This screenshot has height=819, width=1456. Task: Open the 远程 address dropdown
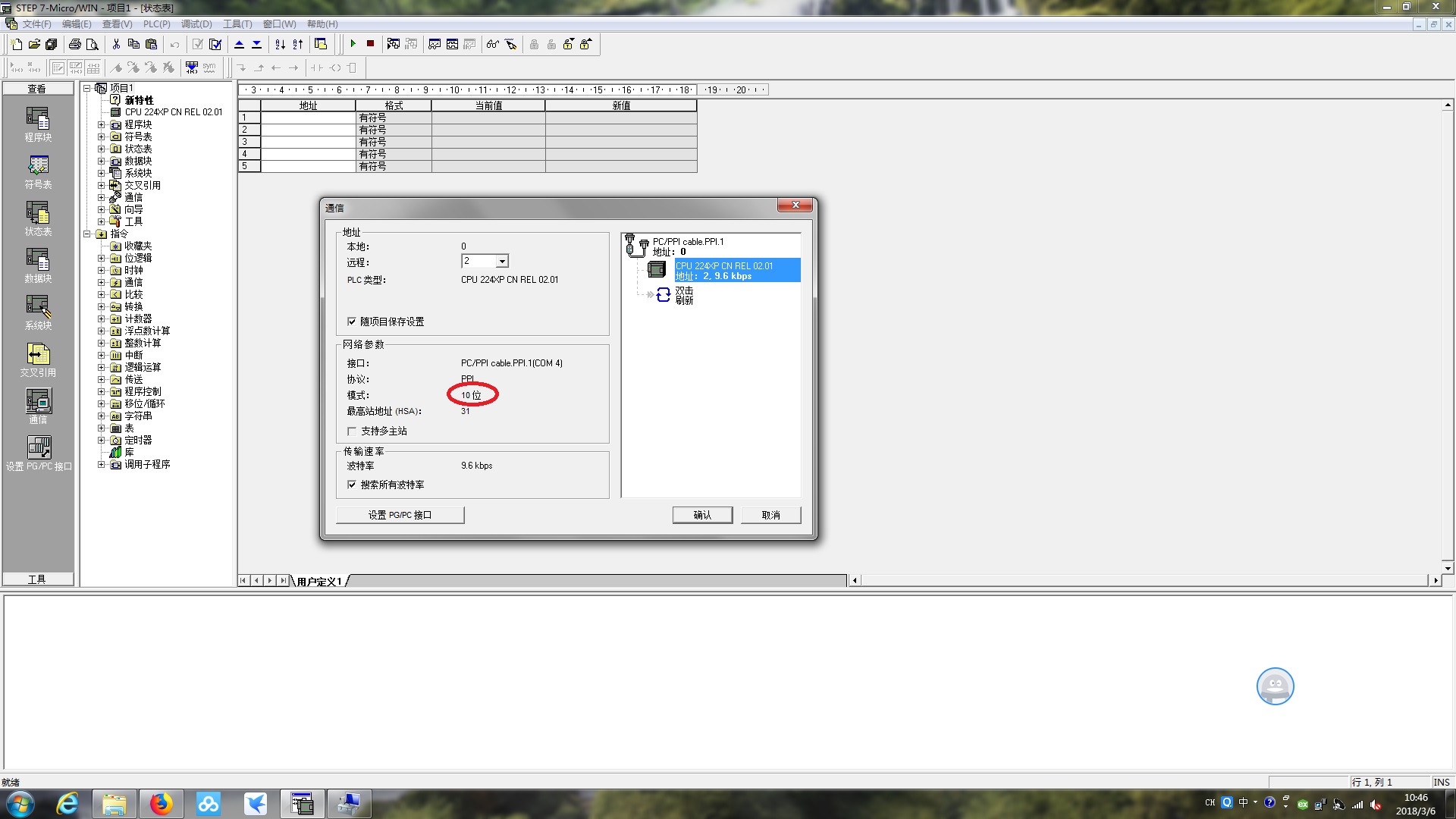click(501, 262)
